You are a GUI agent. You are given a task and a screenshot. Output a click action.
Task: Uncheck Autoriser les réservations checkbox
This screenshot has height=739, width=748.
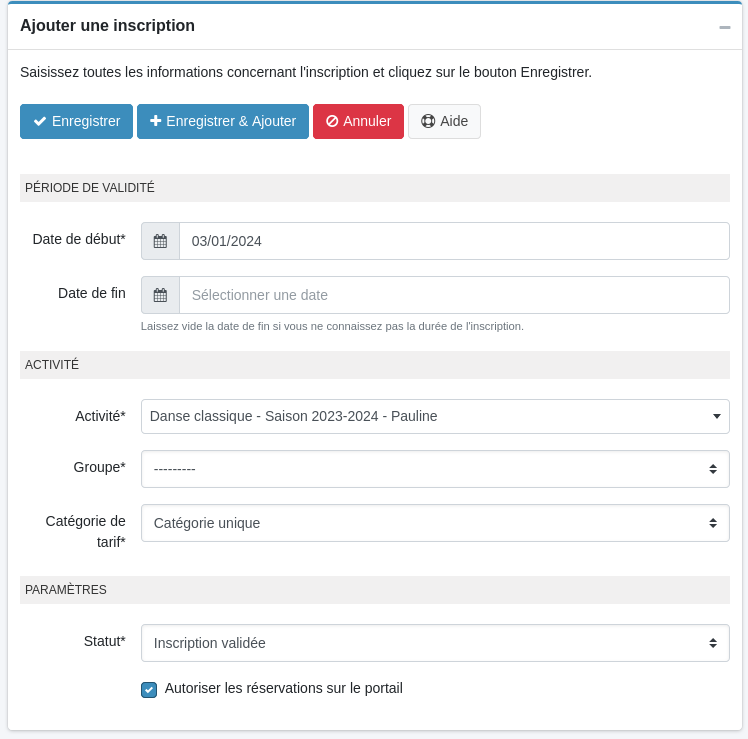[x=149, y=689]
